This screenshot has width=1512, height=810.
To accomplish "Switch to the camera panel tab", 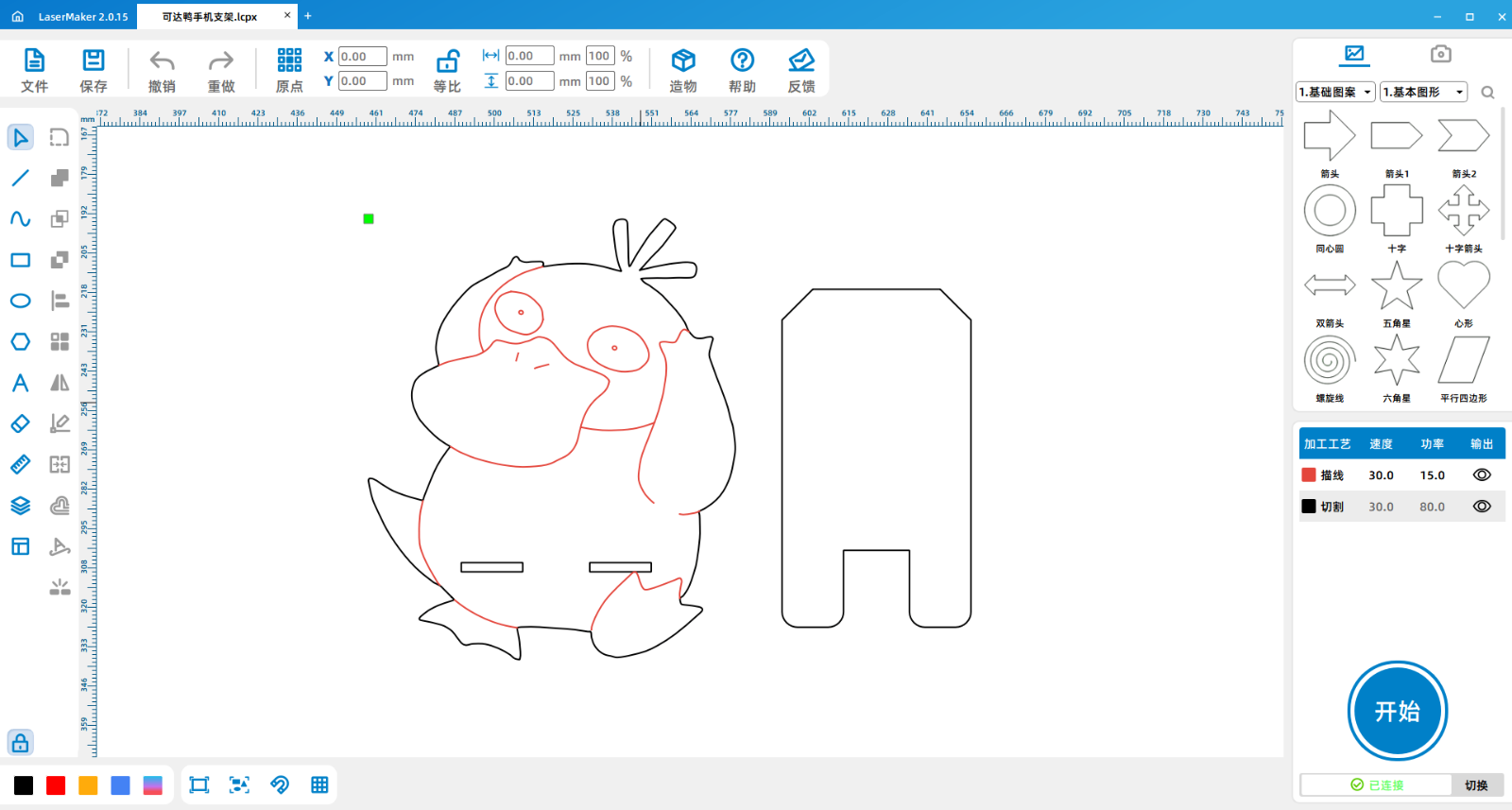I will click(x=1440, y=54).
